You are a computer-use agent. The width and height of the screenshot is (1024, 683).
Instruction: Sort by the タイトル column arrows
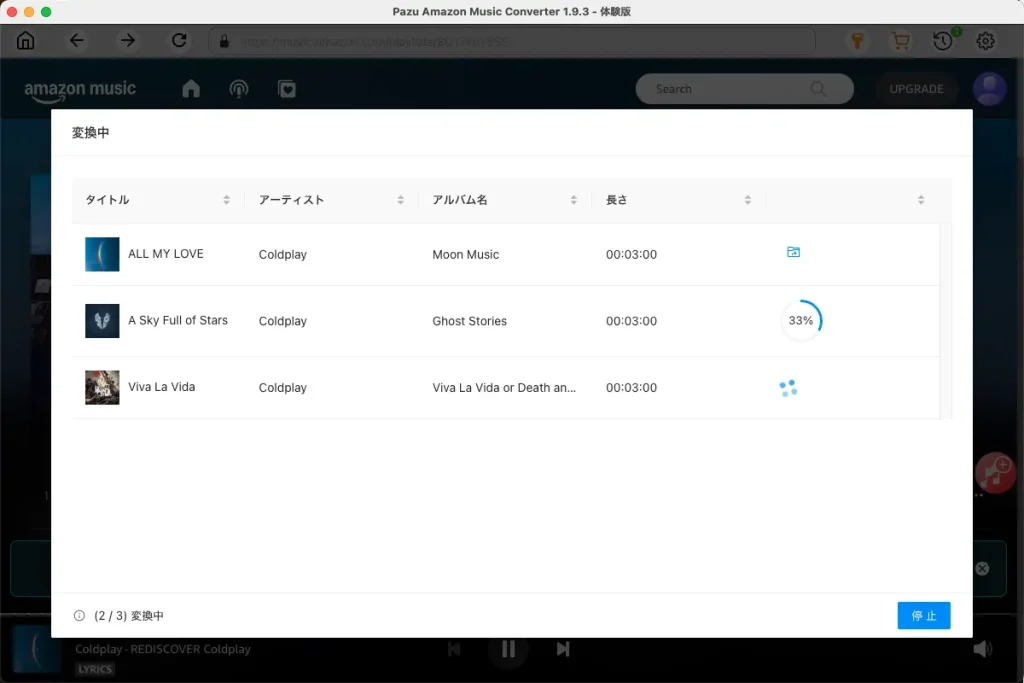(226, 199)
